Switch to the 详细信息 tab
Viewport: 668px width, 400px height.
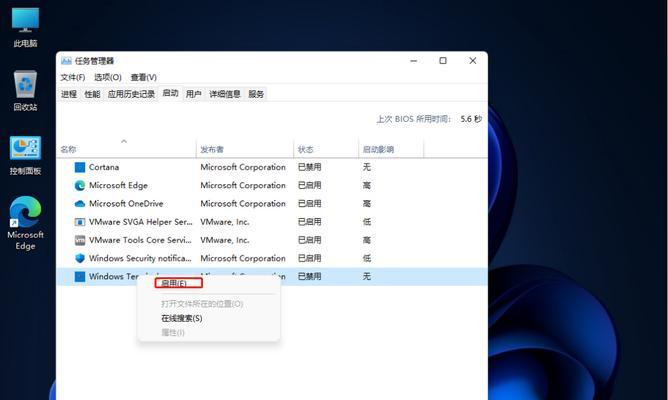225,94
